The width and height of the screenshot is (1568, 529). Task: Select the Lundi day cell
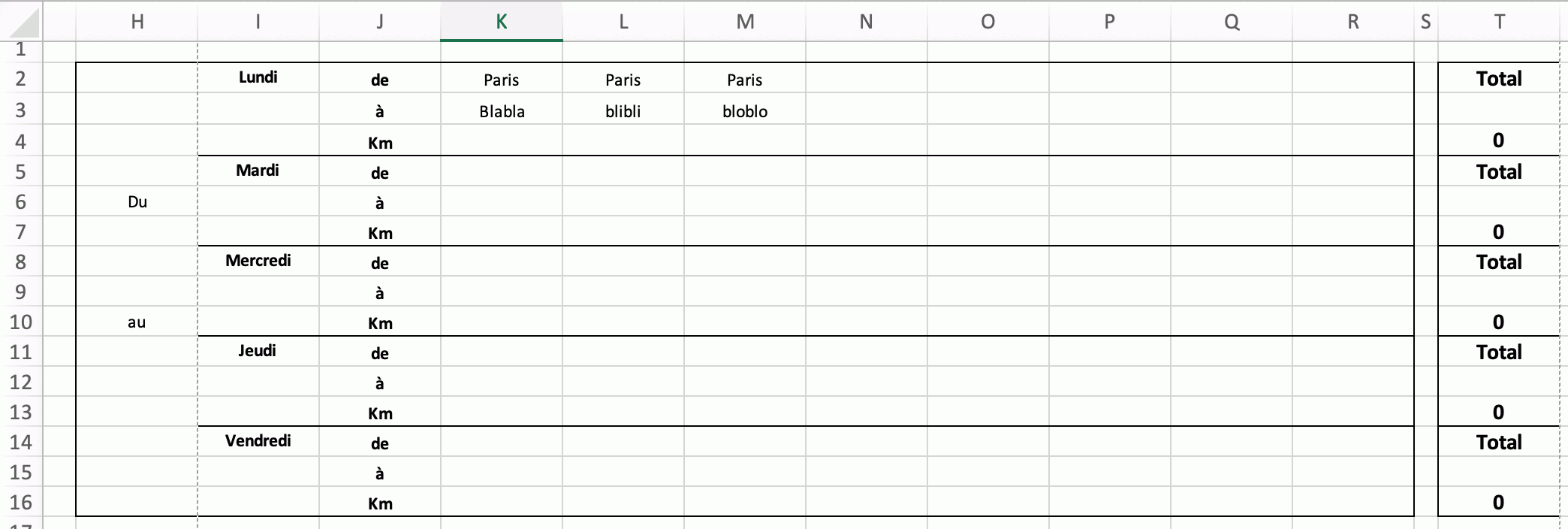[x=258, y=77]
